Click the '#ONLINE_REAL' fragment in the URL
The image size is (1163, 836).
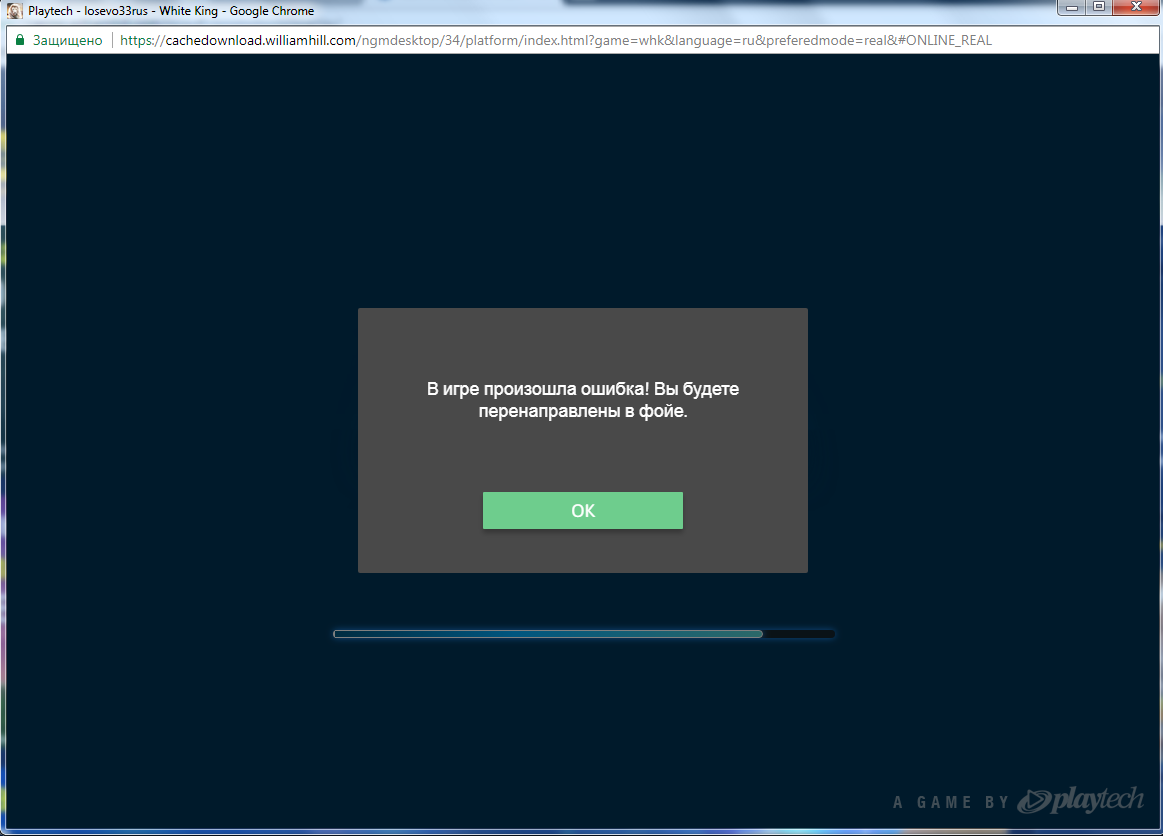(x=947, y=40)
